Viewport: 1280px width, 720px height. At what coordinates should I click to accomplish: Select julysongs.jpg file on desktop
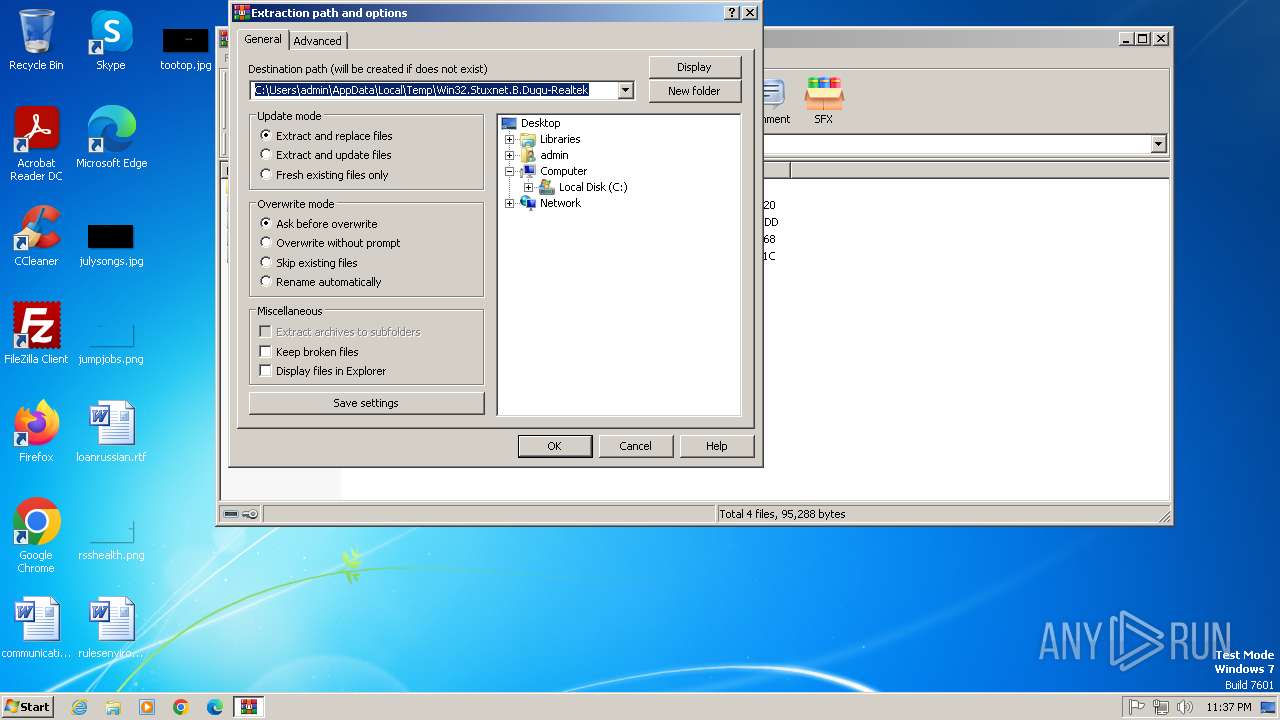[x=111, y=245]
